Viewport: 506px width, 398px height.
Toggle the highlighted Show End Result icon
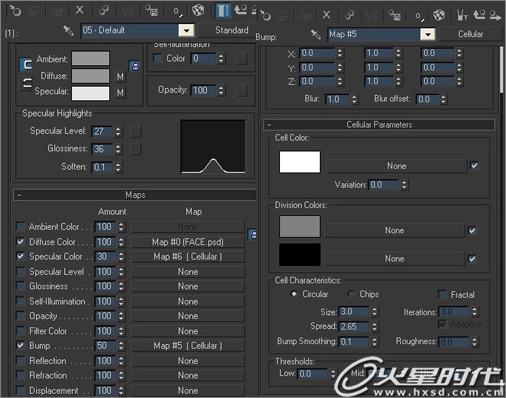(223, 10)
